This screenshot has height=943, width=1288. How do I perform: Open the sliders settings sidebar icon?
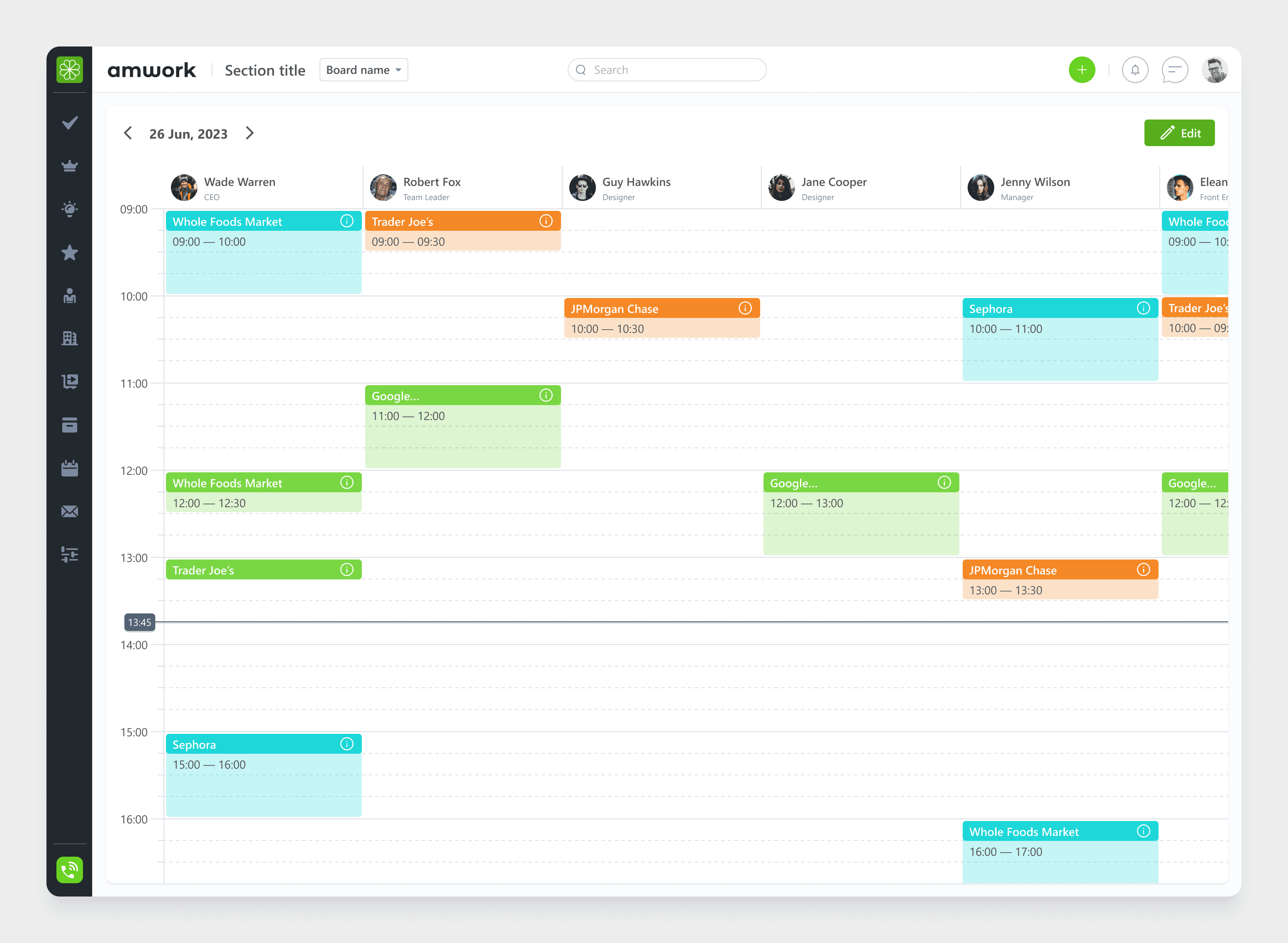click(70, 554)
